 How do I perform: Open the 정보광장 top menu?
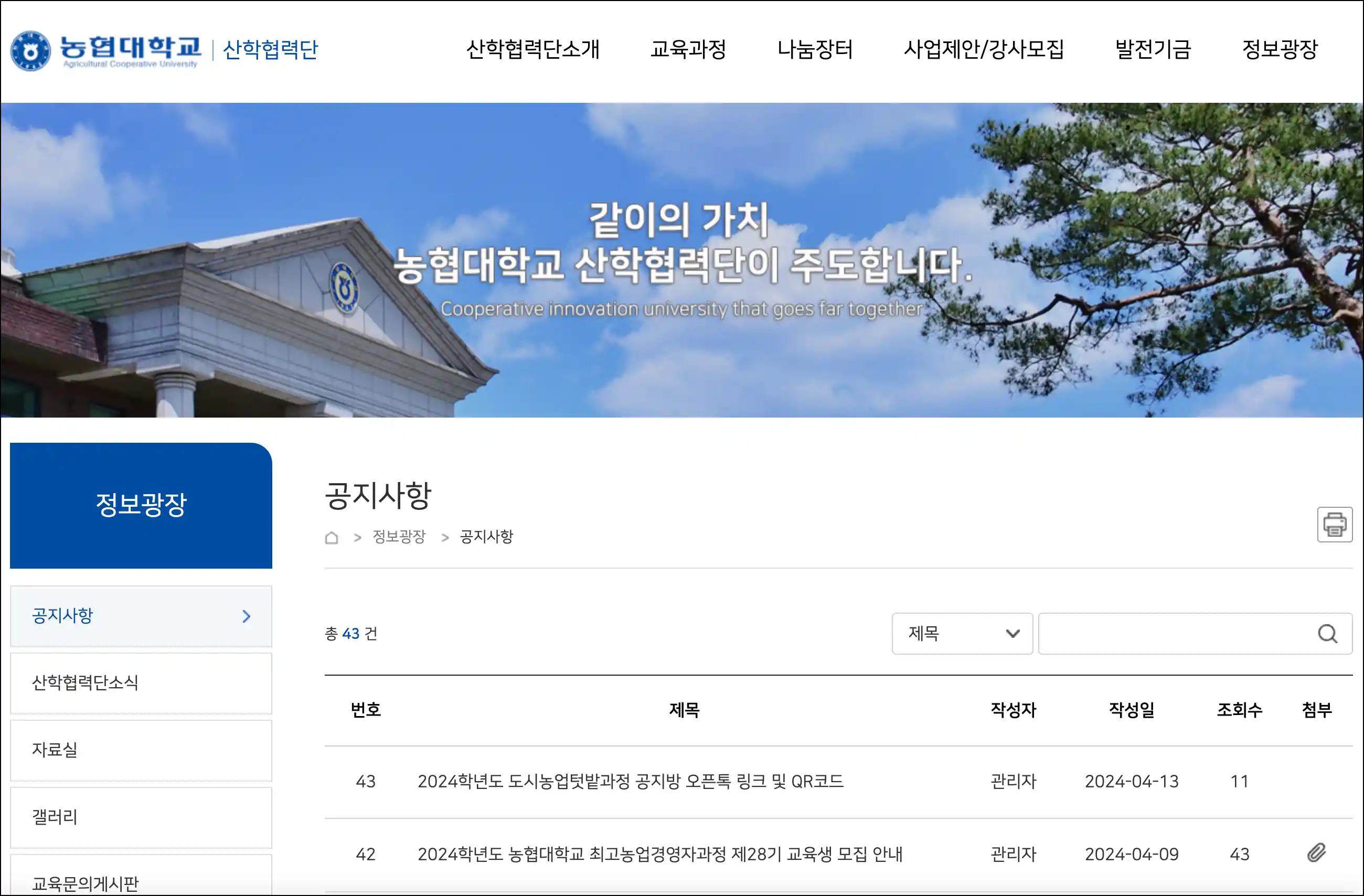click(x=1280, y=49)
